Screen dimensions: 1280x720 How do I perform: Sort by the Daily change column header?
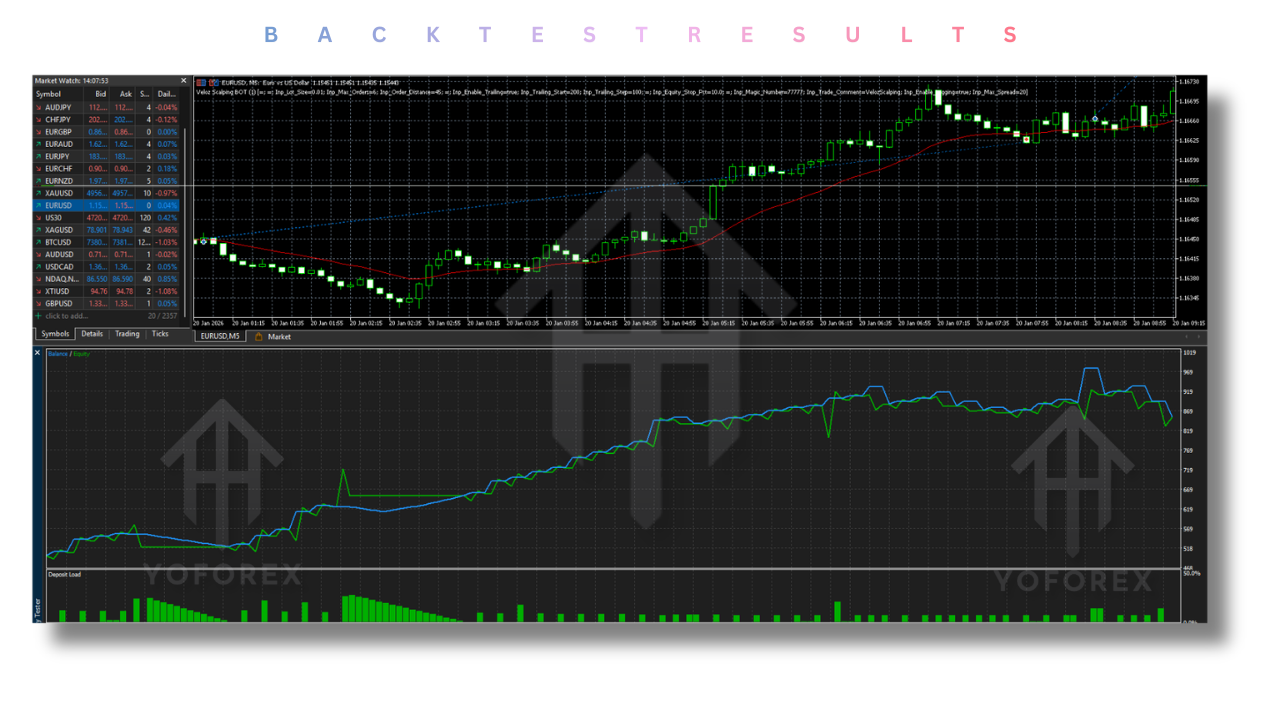coord(166,92)
